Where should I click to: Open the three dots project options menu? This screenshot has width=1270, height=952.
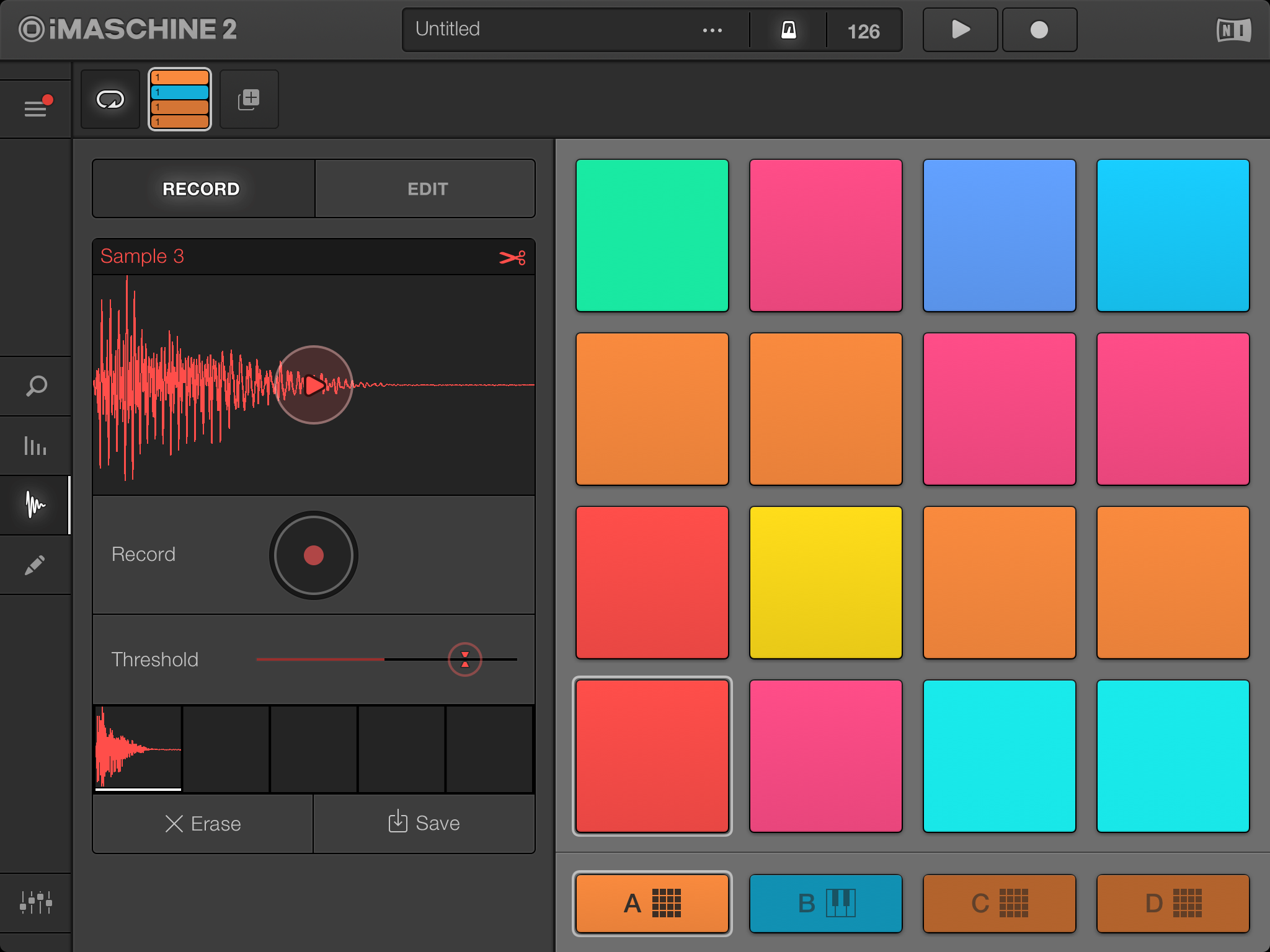(x=713, y=30)
